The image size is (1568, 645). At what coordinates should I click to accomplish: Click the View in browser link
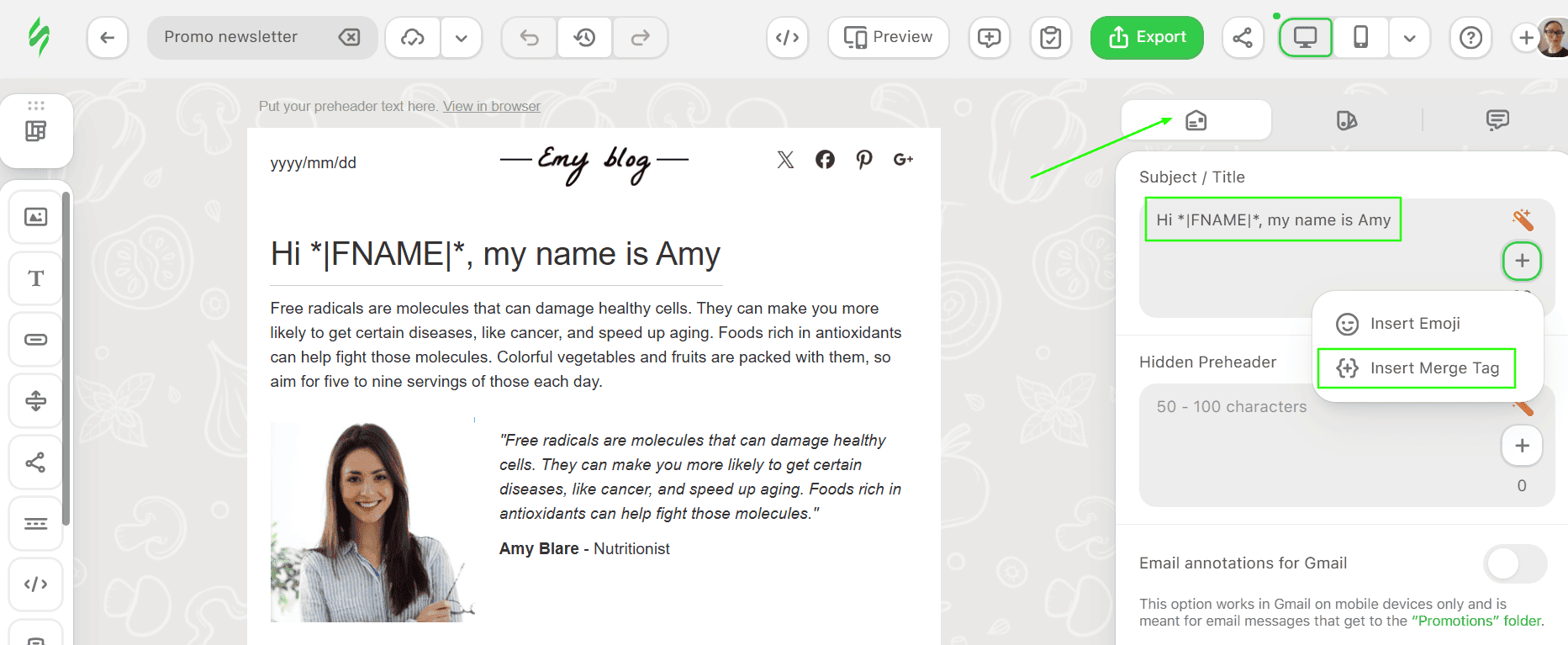[492, 106]
